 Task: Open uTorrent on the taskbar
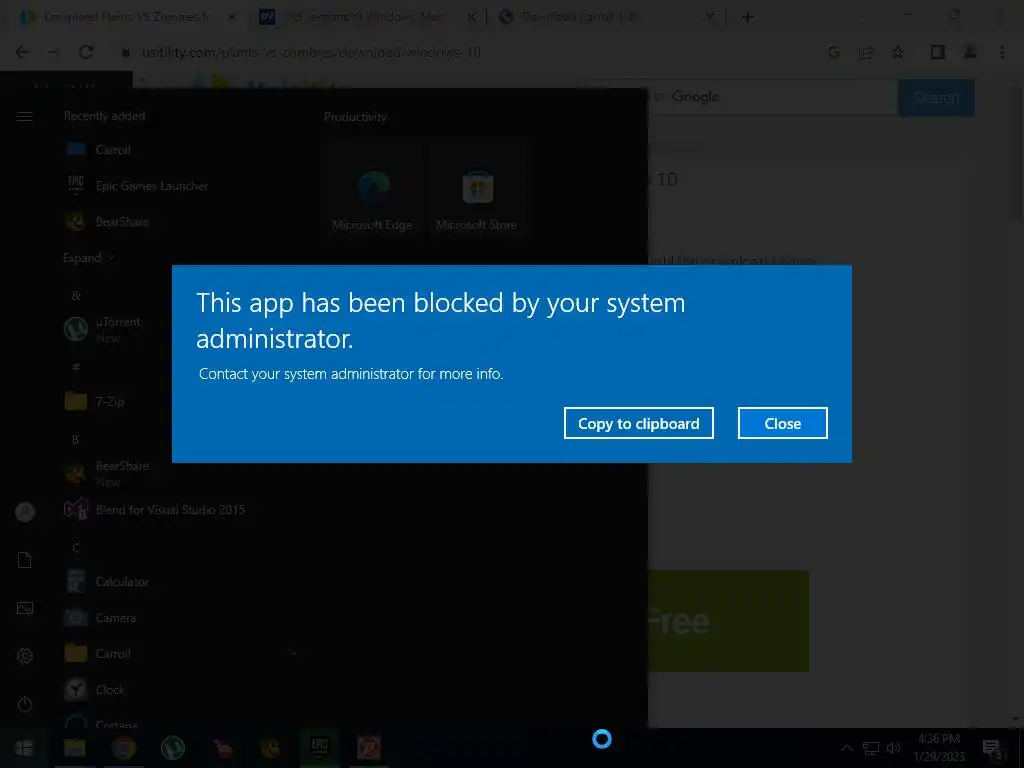click(x=172, y=748)
